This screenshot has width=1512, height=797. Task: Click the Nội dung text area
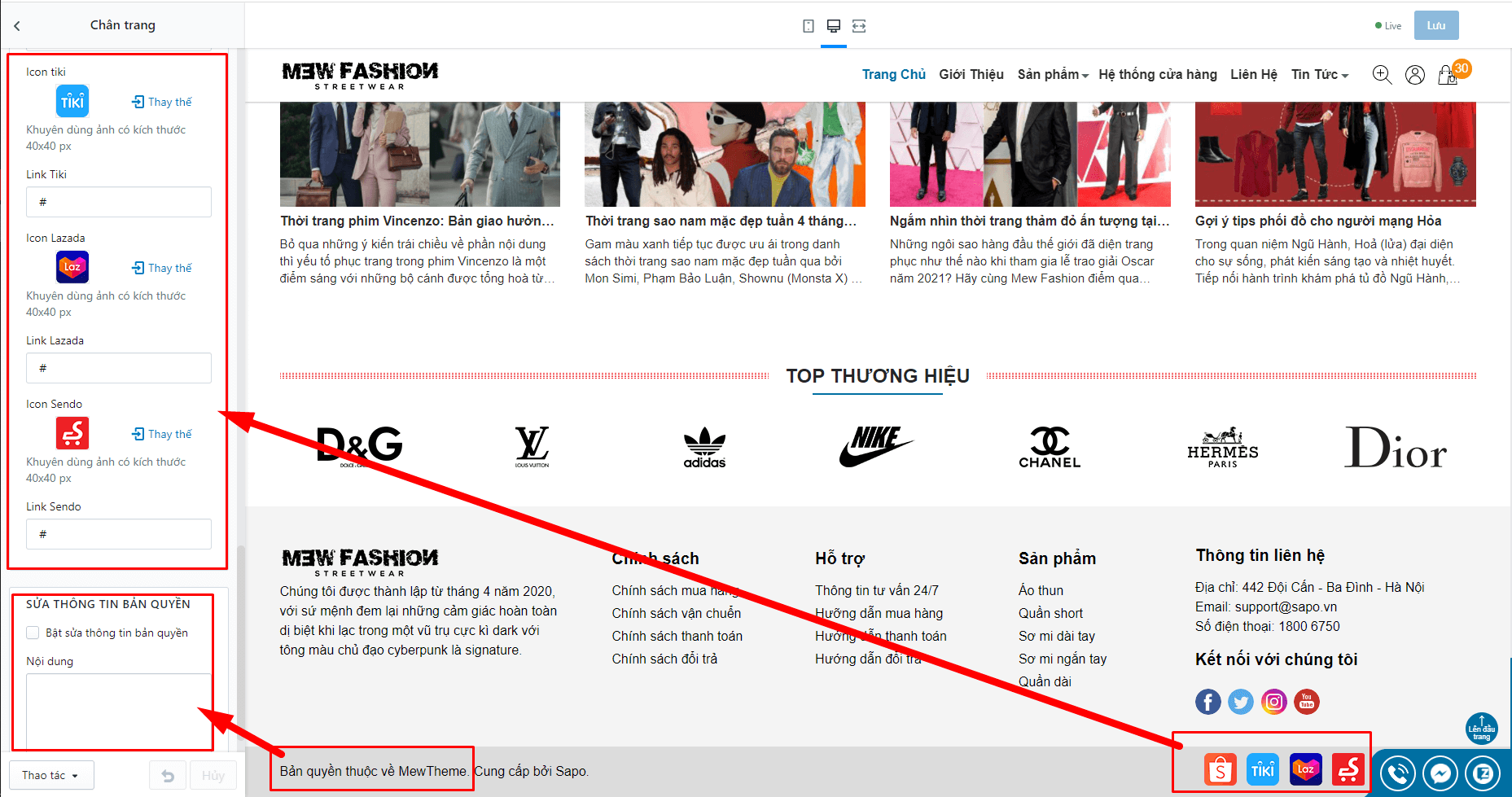(x=119, y=711)
